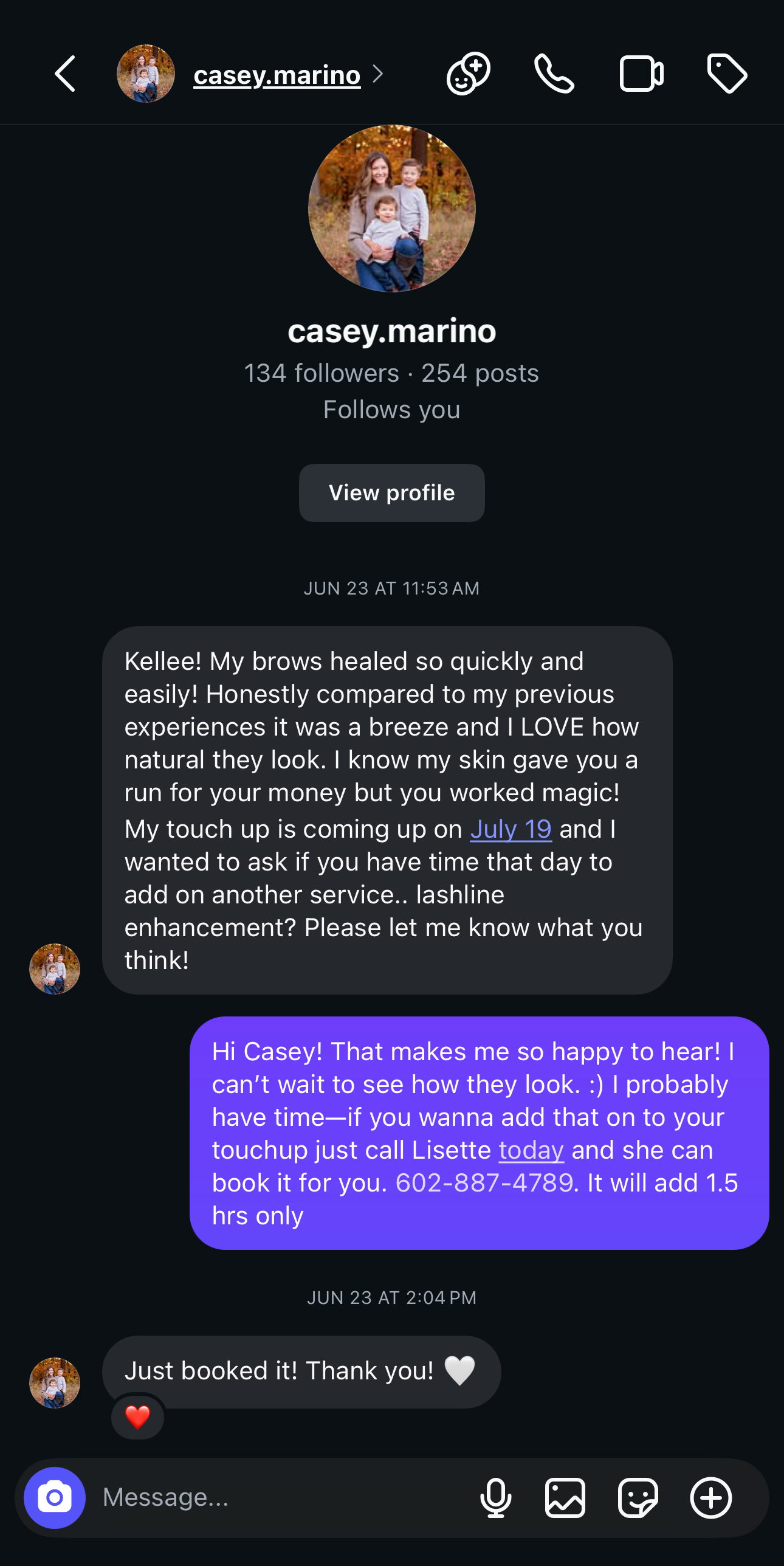Open the July 19 date link
Image resolution: width=784 pixels, height=1566 pixels.
point(511,829)
